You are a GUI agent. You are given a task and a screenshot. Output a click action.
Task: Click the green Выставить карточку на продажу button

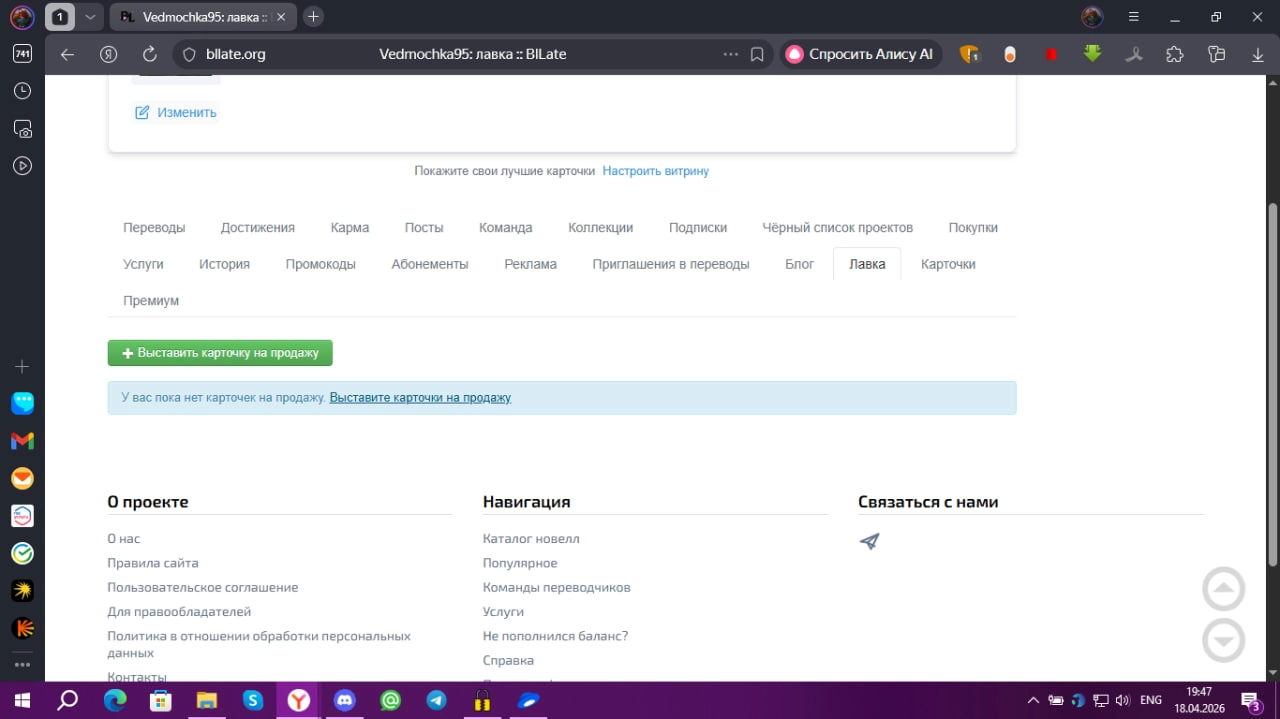pyautogui.click(x=220, y=353)
